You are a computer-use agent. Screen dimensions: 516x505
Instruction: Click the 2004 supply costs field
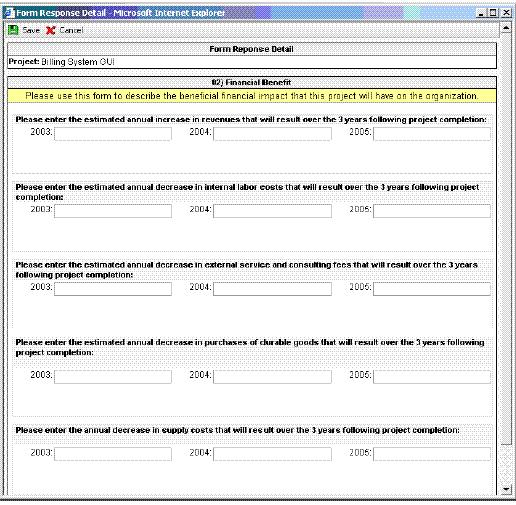(x=272, y=454)
